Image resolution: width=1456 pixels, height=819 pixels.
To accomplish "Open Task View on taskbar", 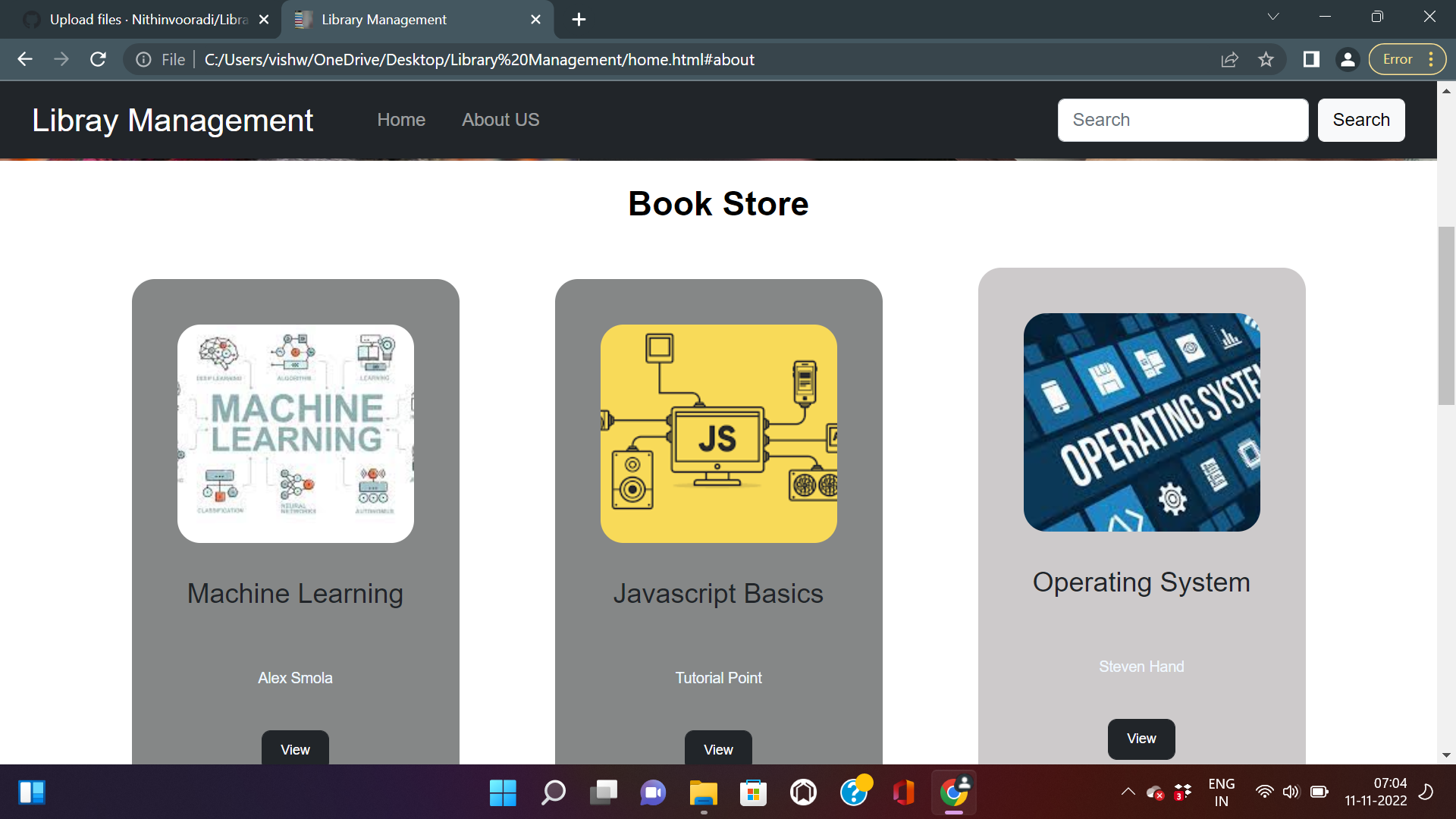I will [x=603, y=792].
